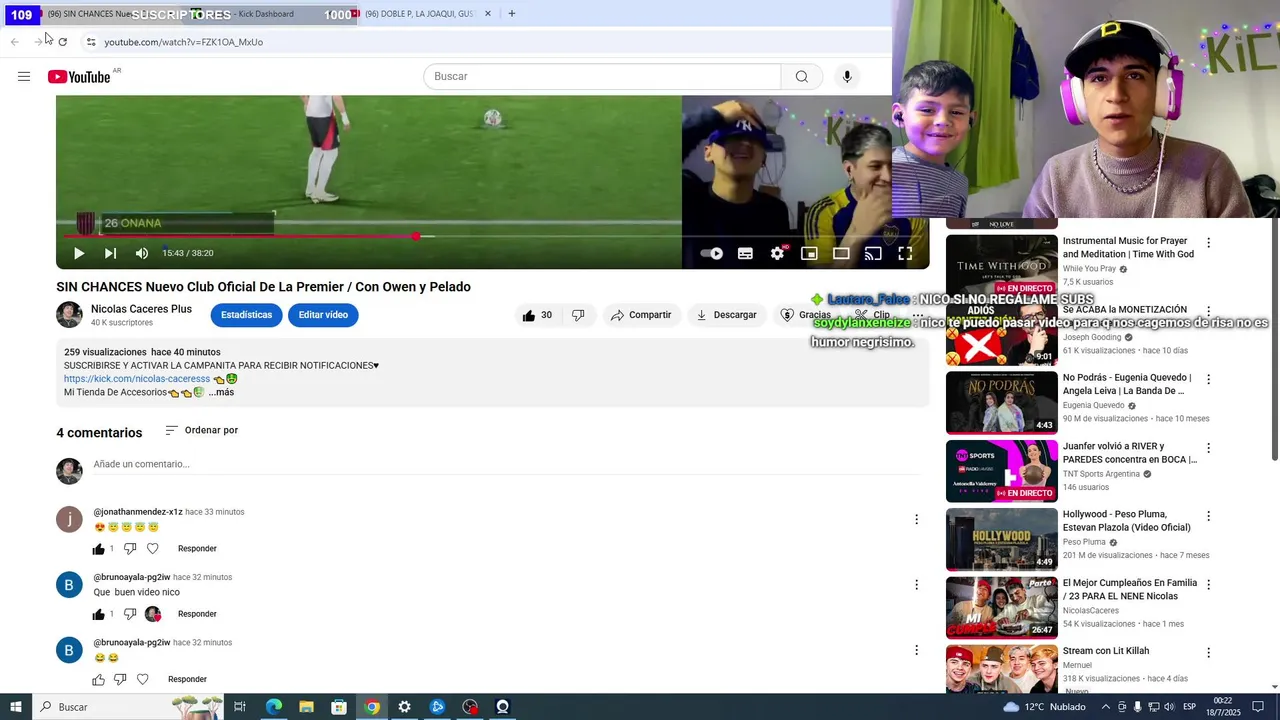
Task: Open the Nicolas Caceres Plus channel avatar
Action: coord(69,315)
